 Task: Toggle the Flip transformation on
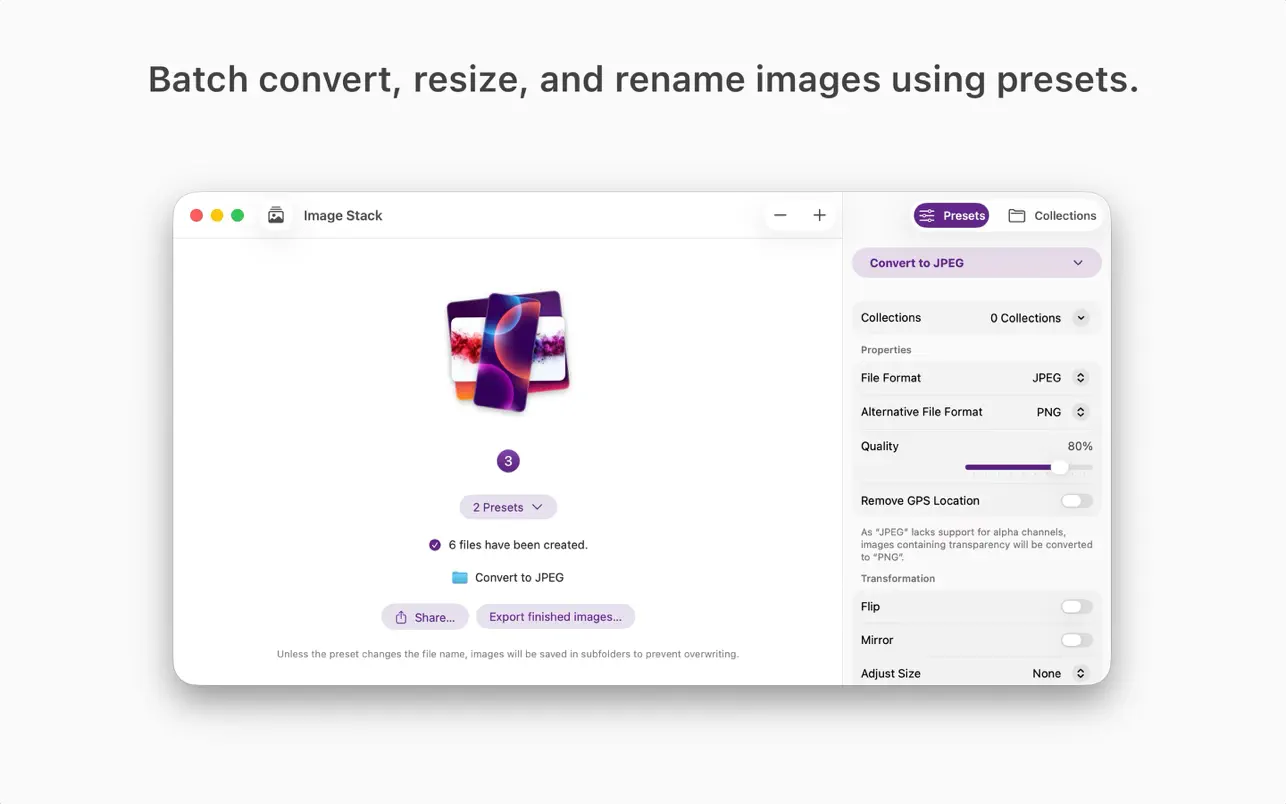coord(1075,606)
